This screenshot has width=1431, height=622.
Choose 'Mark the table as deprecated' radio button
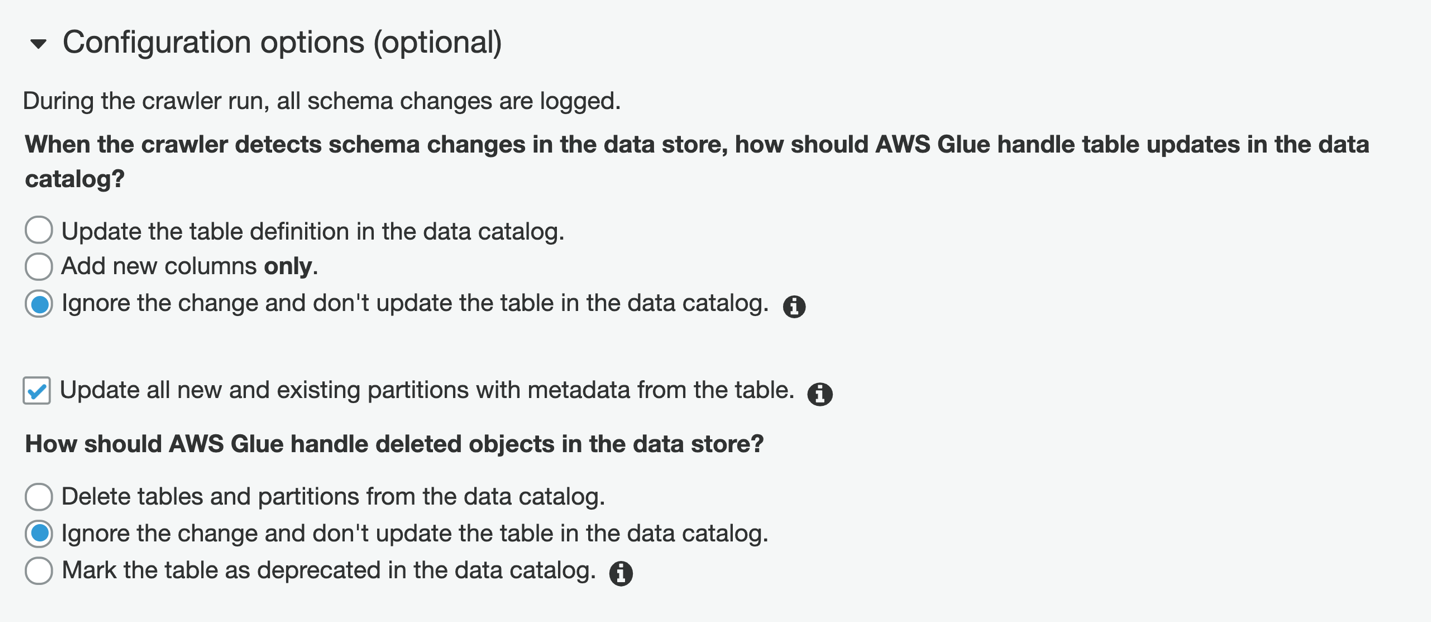(x=39, y=571)
